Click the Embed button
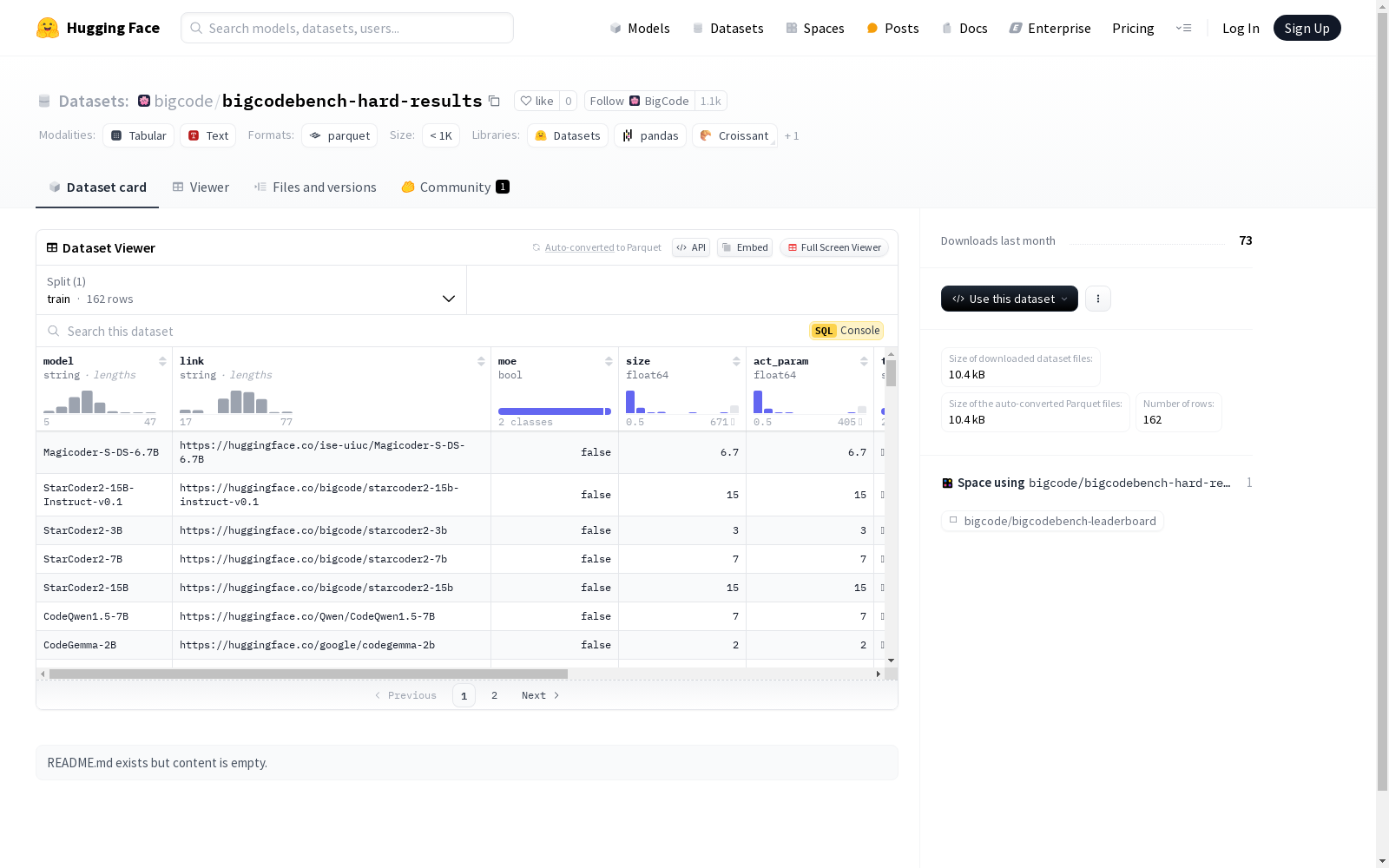 click(745, 247)
